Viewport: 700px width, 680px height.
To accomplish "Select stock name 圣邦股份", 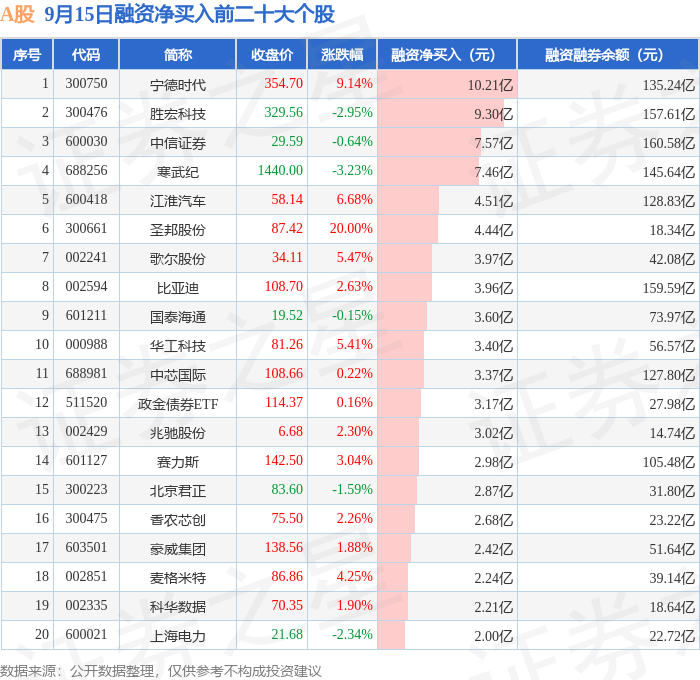I will (178, 230).
